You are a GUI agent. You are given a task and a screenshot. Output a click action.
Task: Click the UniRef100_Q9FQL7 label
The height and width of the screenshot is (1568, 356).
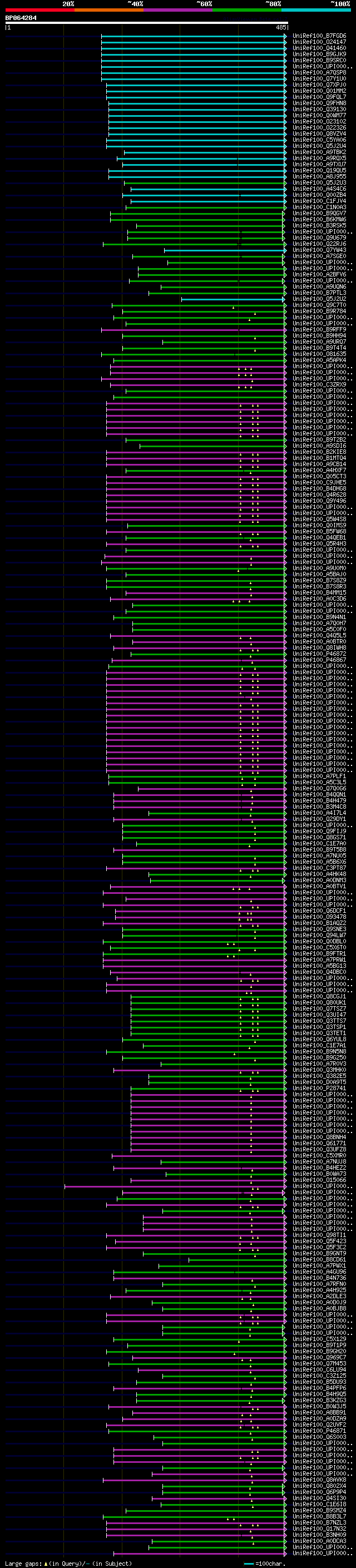click(319, 97)
